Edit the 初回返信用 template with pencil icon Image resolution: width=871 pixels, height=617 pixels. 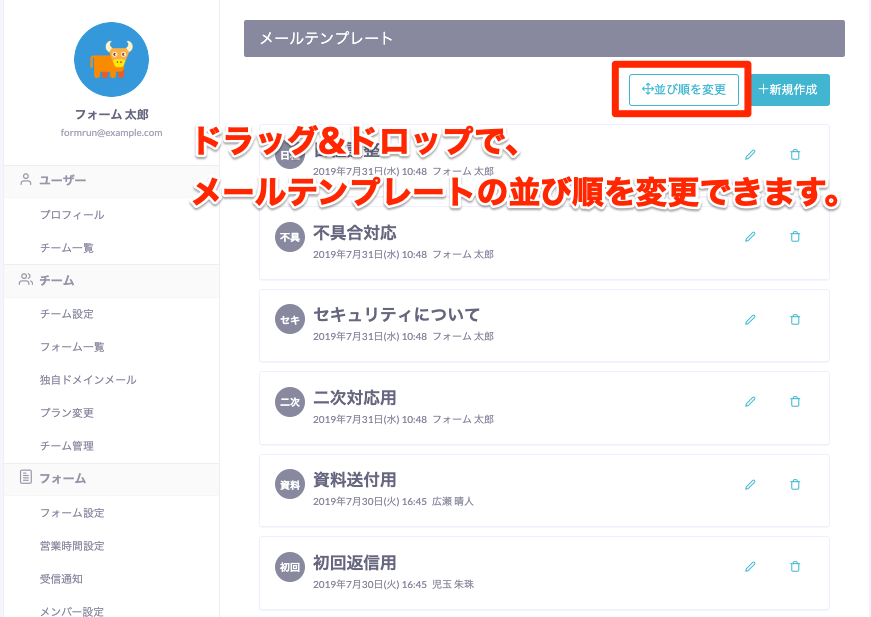[750, 566]
